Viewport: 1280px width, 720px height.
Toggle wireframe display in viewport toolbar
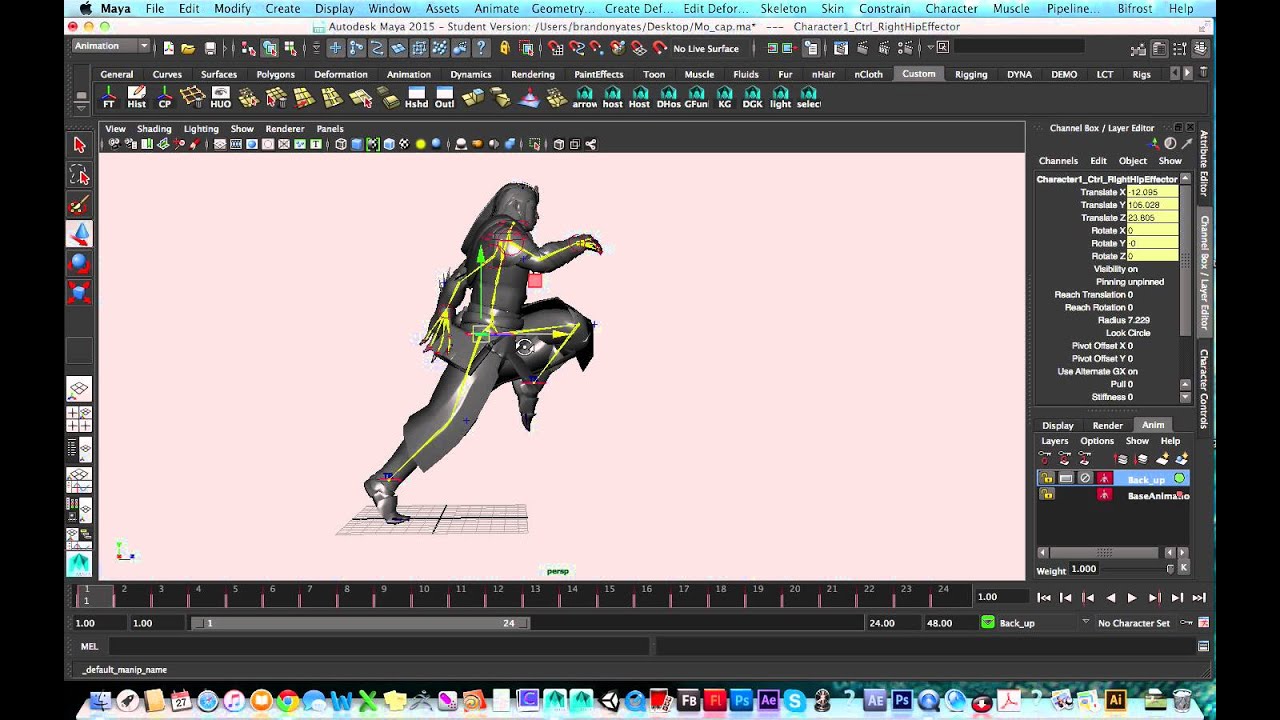point(341,144)
